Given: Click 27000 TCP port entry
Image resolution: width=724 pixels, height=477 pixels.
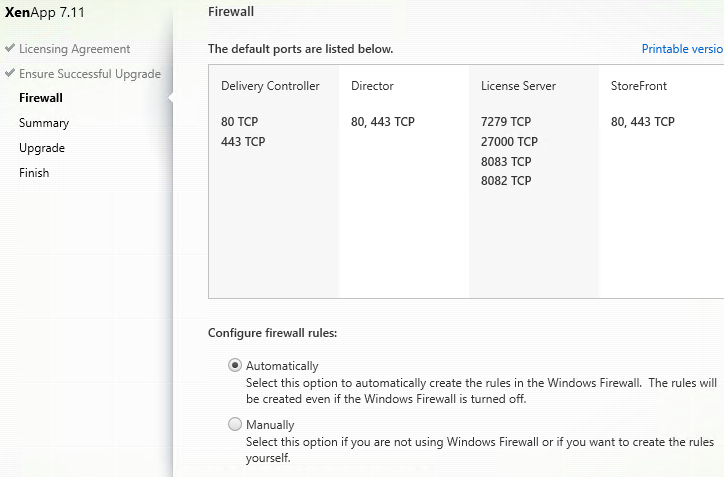Looking at the screenshot, I should click(x=509, y=142).
